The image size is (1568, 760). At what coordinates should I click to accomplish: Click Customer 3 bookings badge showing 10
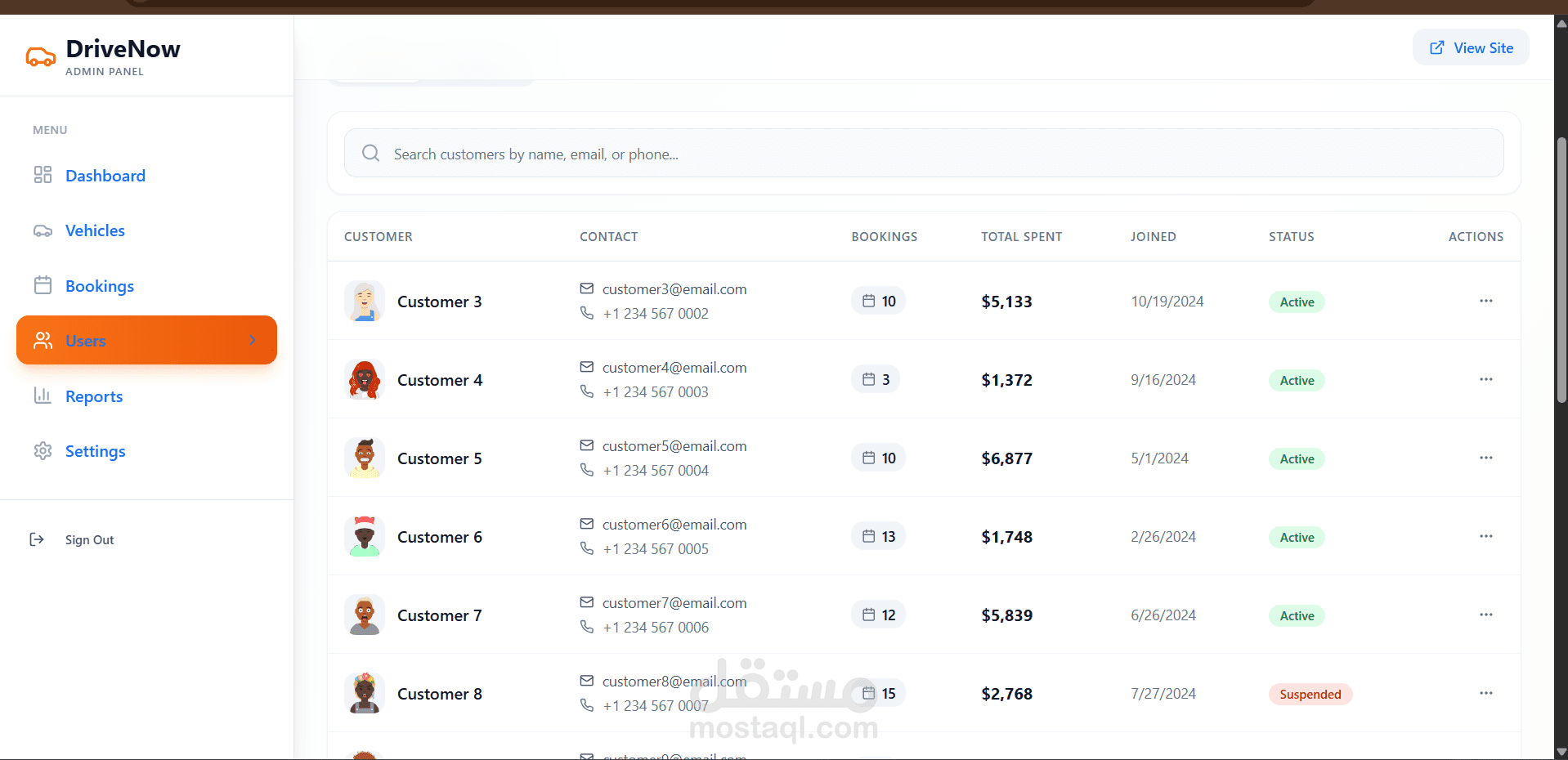pyautogui.click(x=878, y=301)
